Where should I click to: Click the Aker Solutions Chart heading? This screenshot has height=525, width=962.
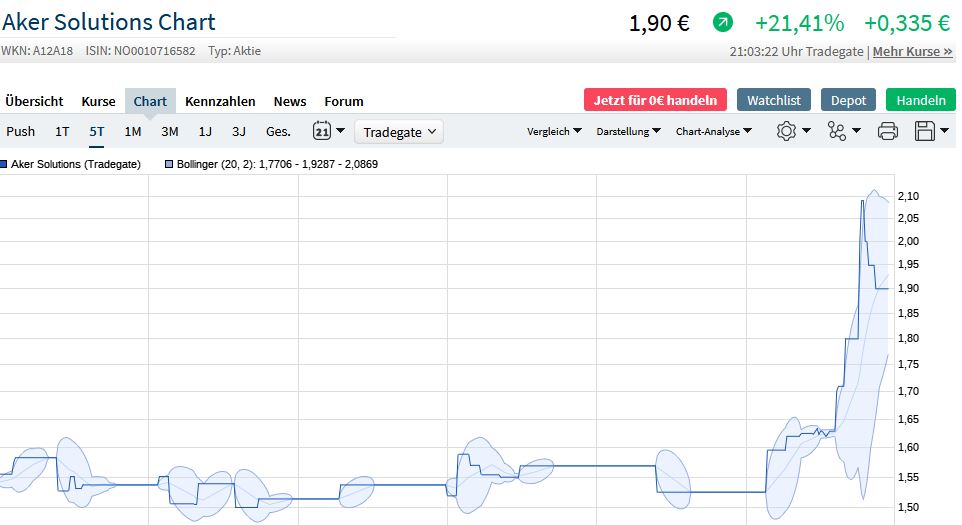coord(109,22)
